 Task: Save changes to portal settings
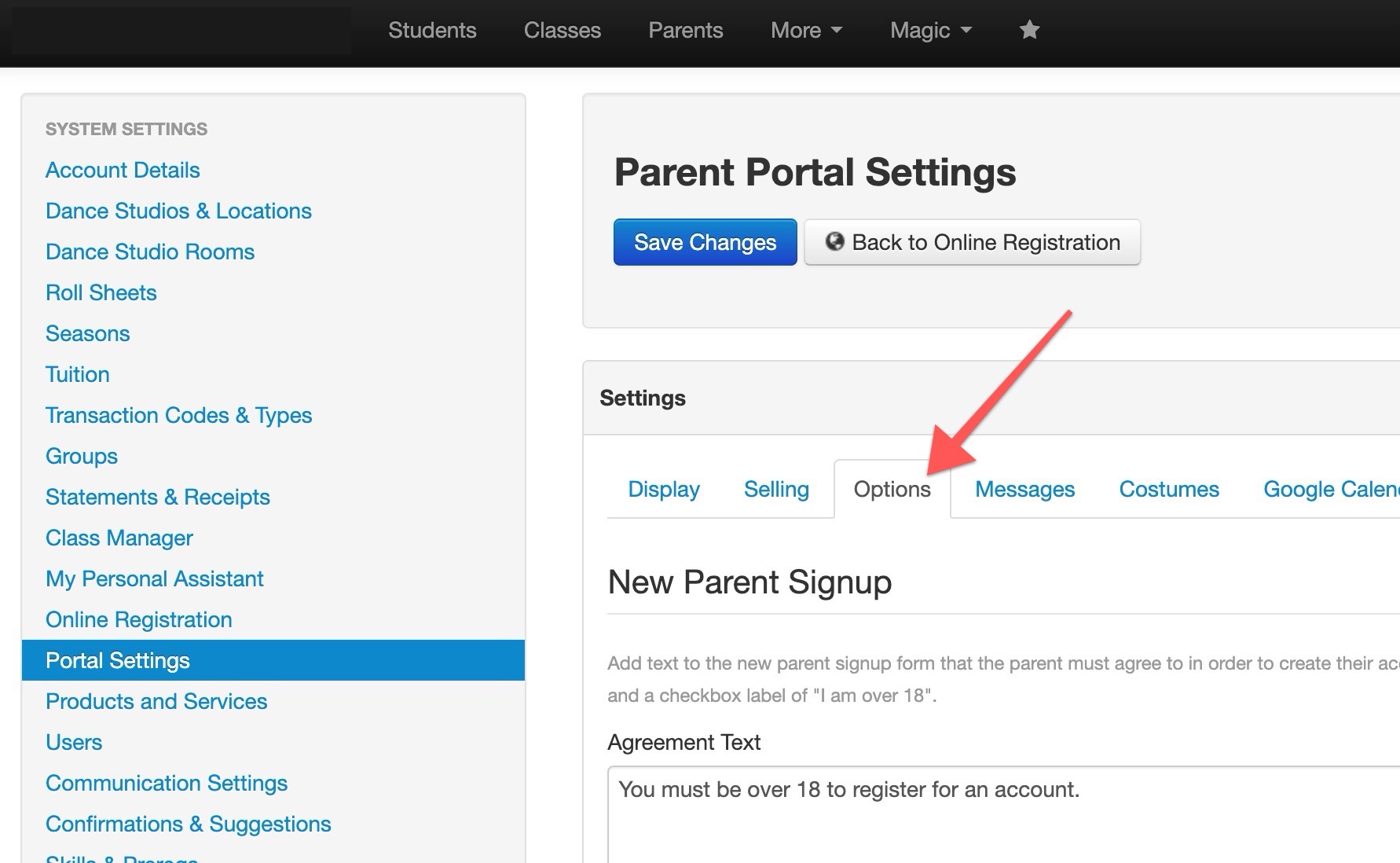[x=705, y=242]
